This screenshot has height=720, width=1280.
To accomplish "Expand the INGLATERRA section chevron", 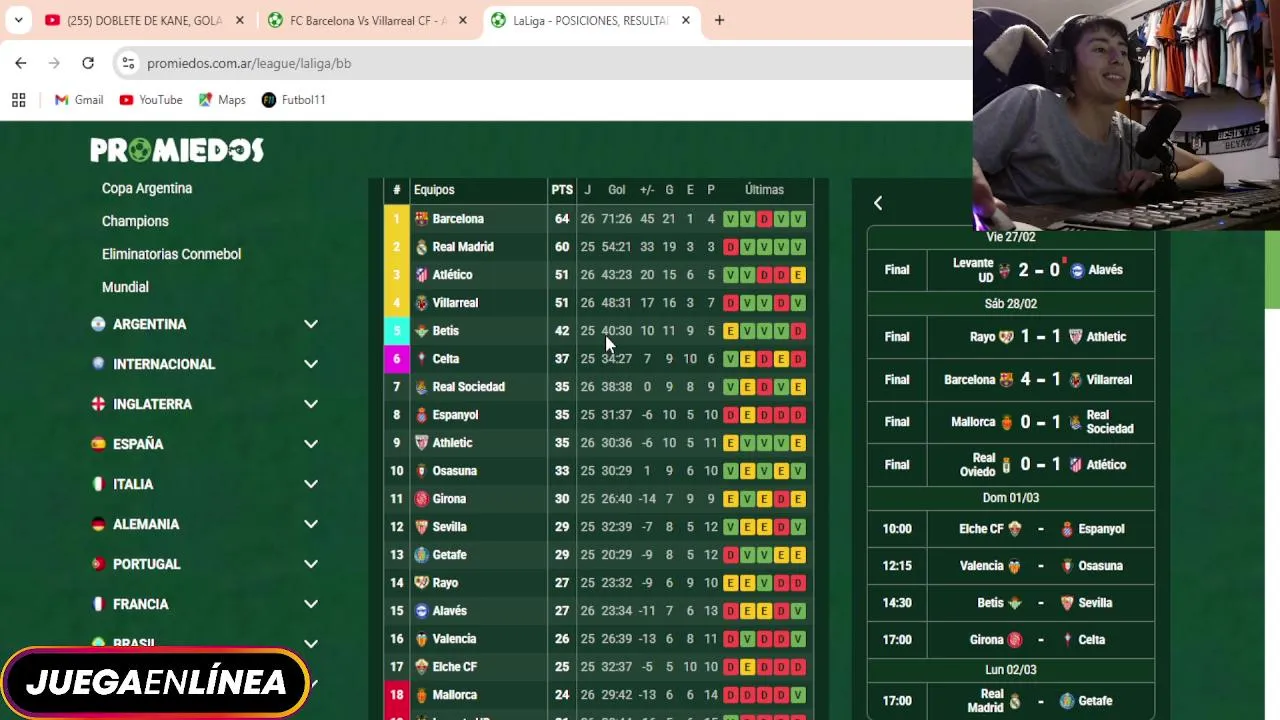I will (x=311, y=404).
